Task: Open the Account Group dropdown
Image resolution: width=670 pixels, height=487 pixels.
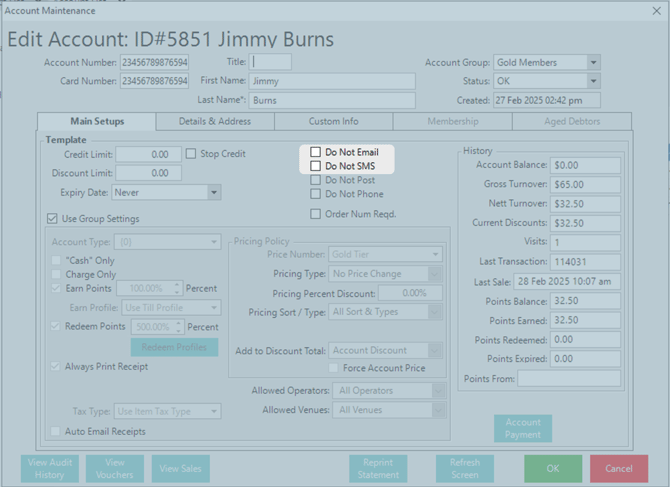Action: coord(593,62)
